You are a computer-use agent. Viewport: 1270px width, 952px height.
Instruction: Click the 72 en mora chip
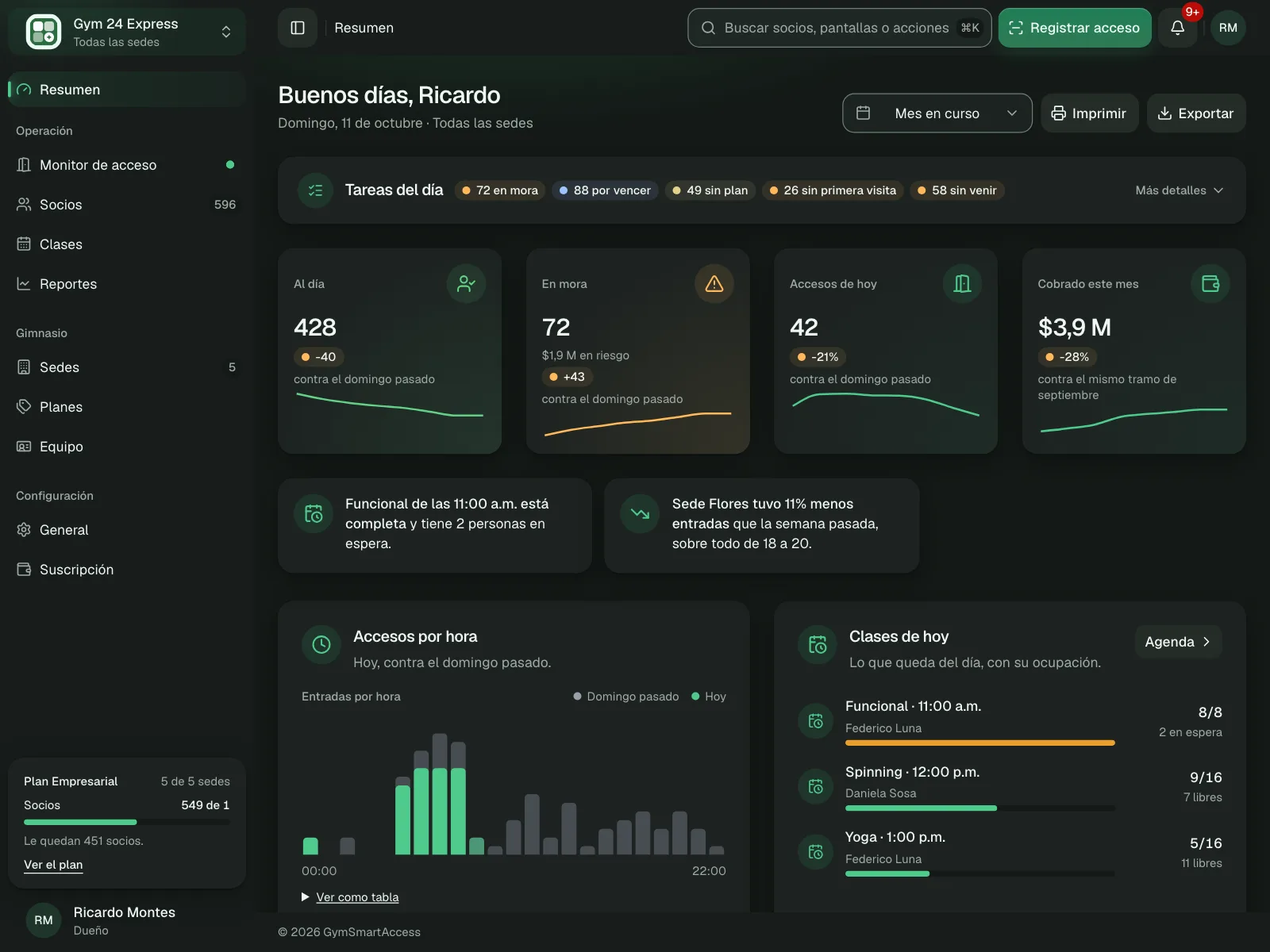[x=500, y=190]
